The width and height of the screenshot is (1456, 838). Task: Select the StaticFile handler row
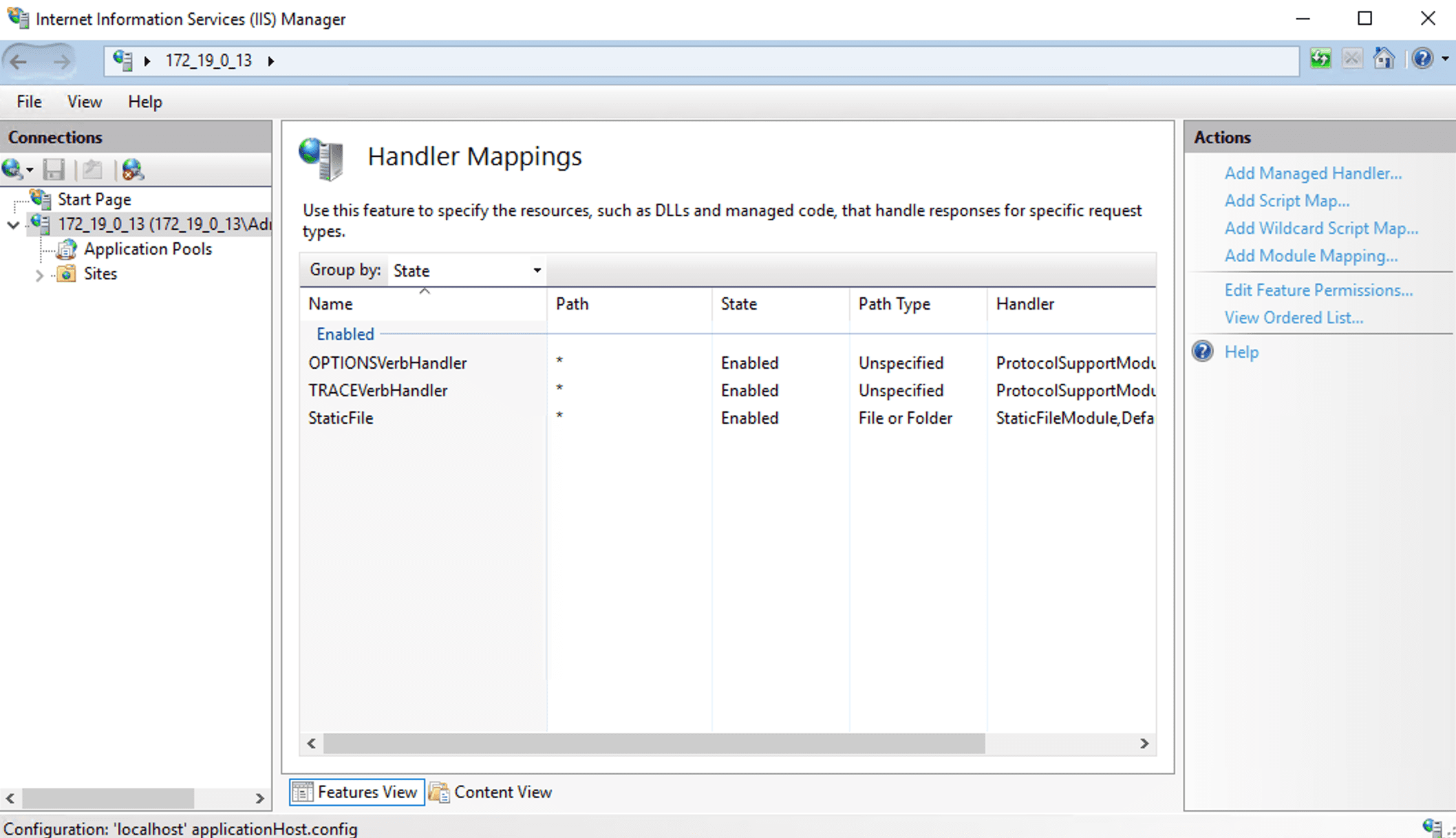coord(728,418)
